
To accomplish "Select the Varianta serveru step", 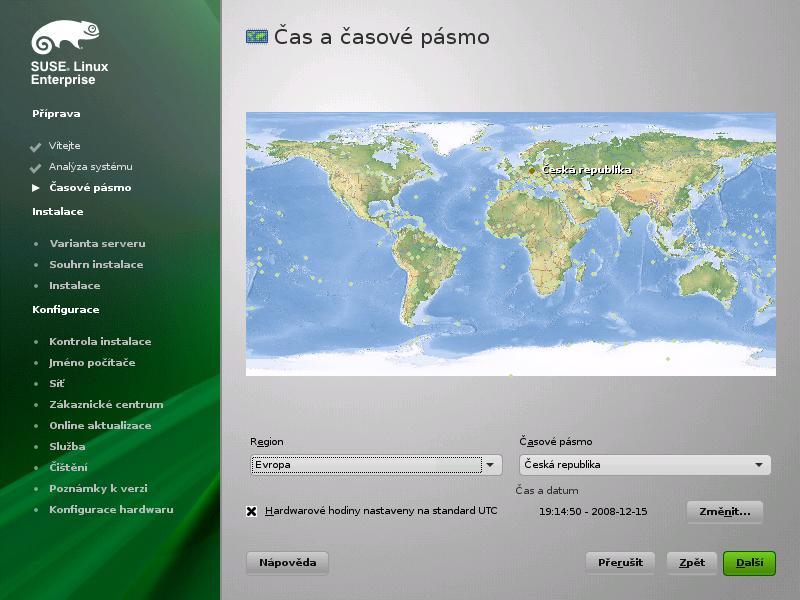I will 97,244.
